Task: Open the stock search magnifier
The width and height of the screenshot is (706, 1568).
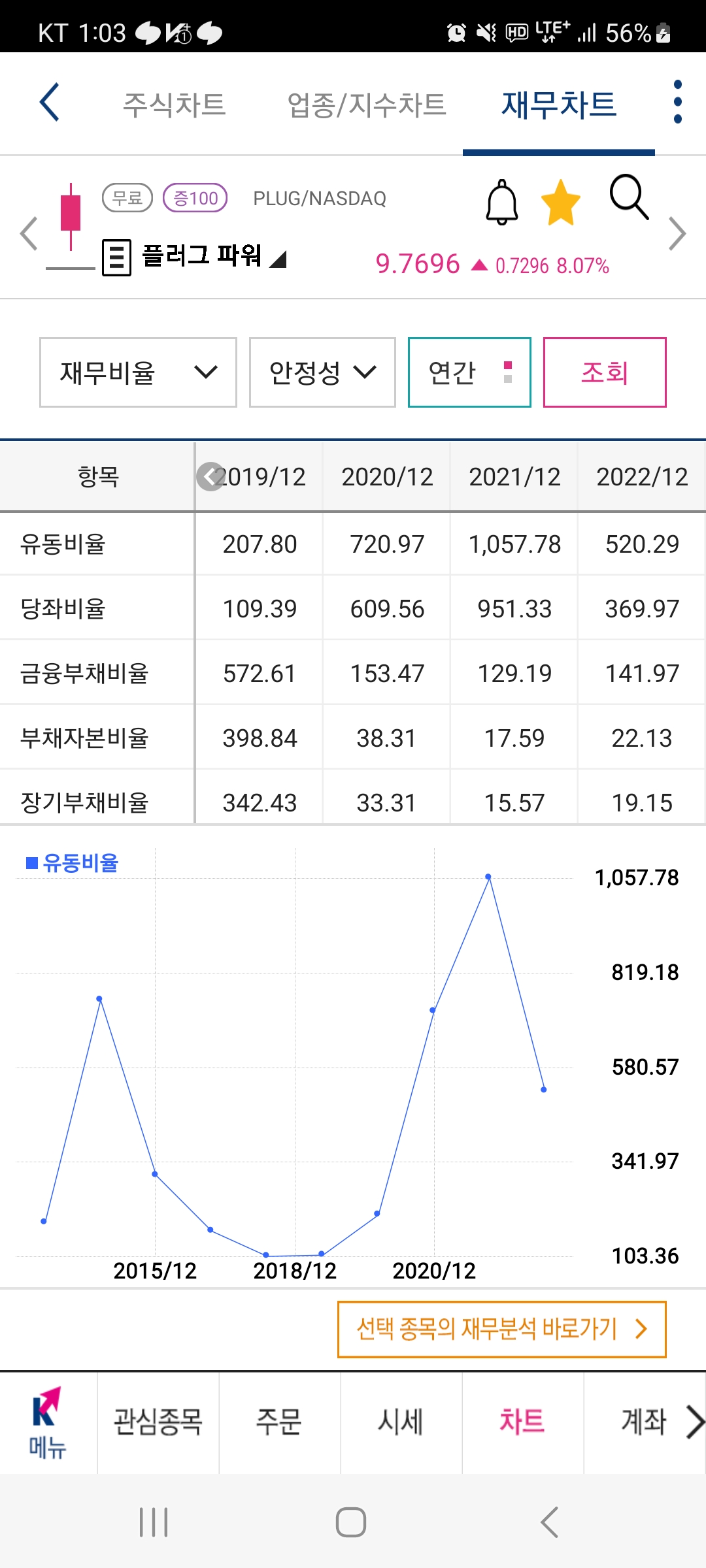Action: pos(629,197)
